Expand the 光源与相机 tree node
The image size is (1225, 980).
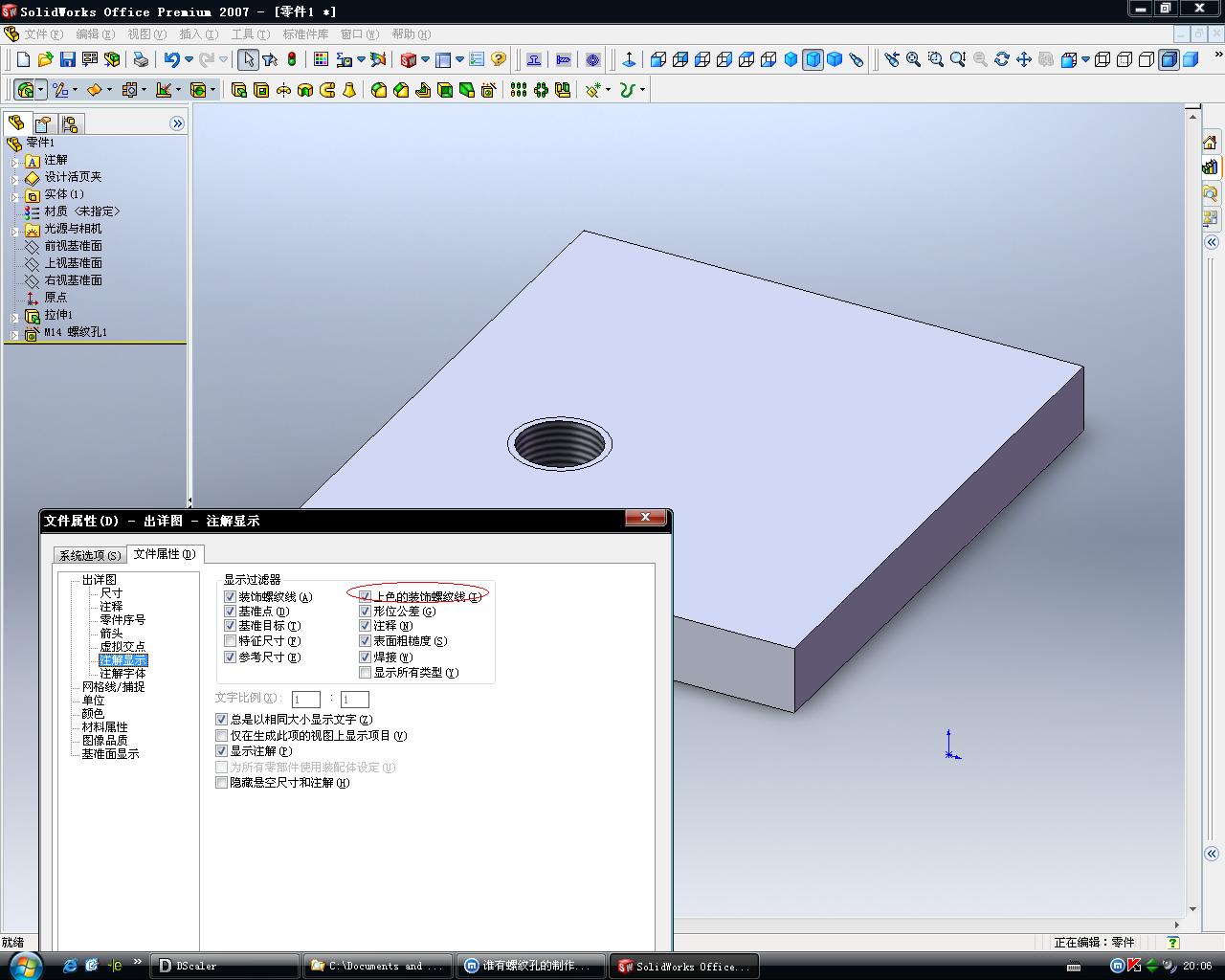tap(14, 230)
